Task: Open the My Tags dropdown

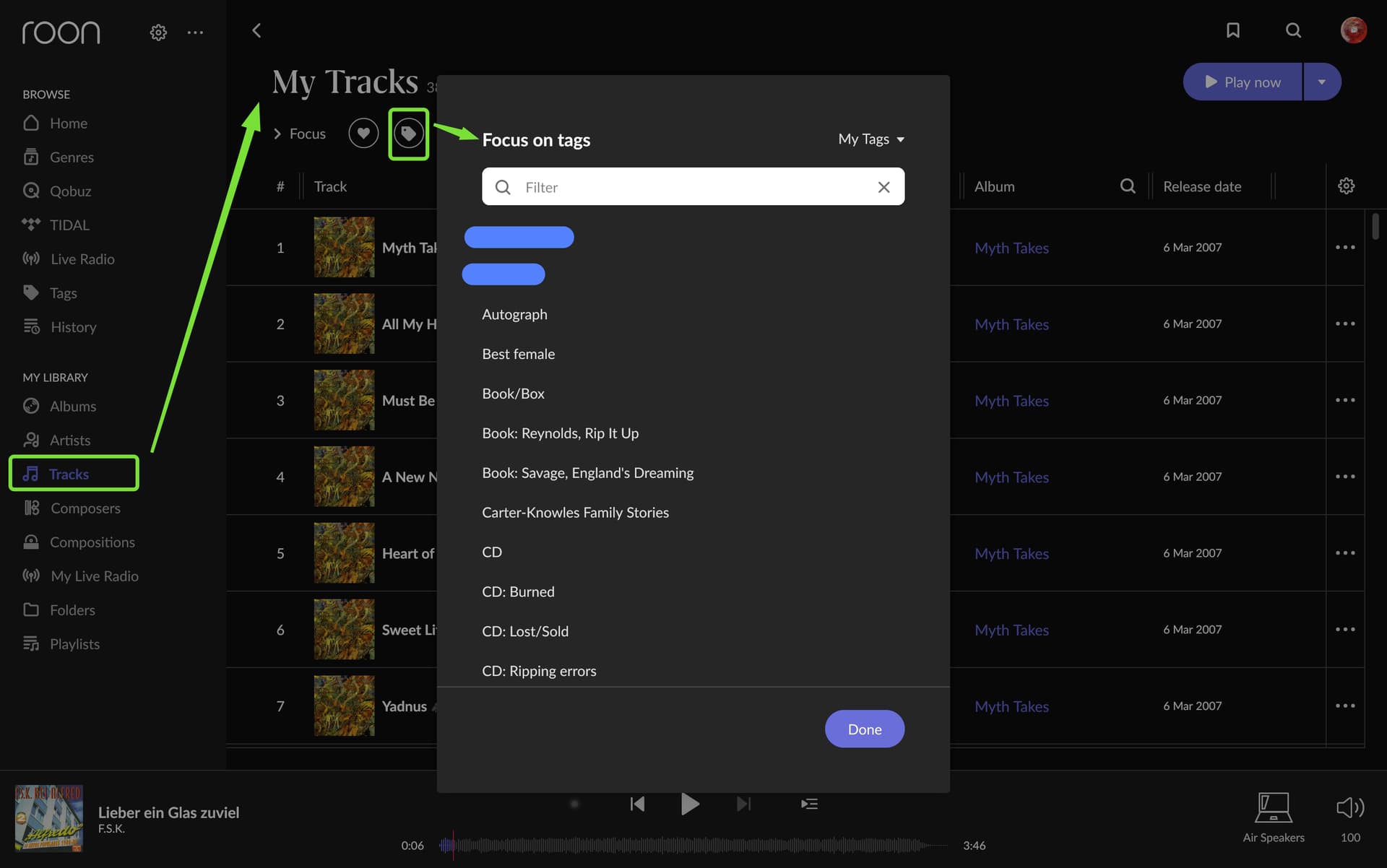Action: 871,139
